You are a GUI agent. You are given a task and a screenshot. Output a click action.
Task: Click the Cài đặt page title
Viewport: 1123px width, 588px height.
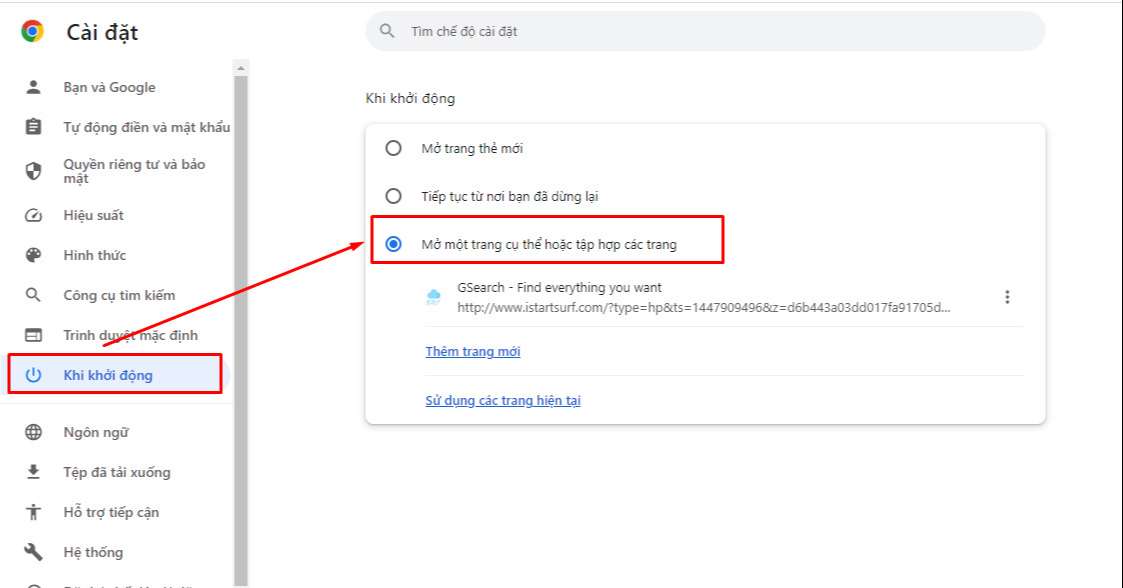102,32
